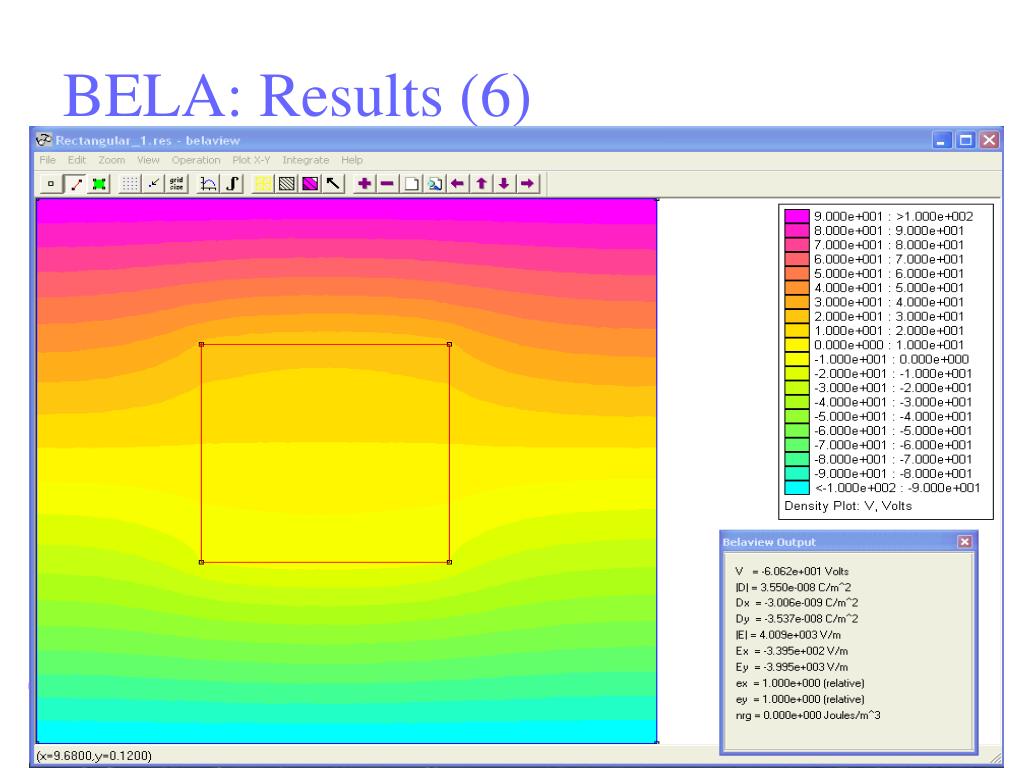Click the Ey = -3.995e+003 V/m line

[792, 667]
